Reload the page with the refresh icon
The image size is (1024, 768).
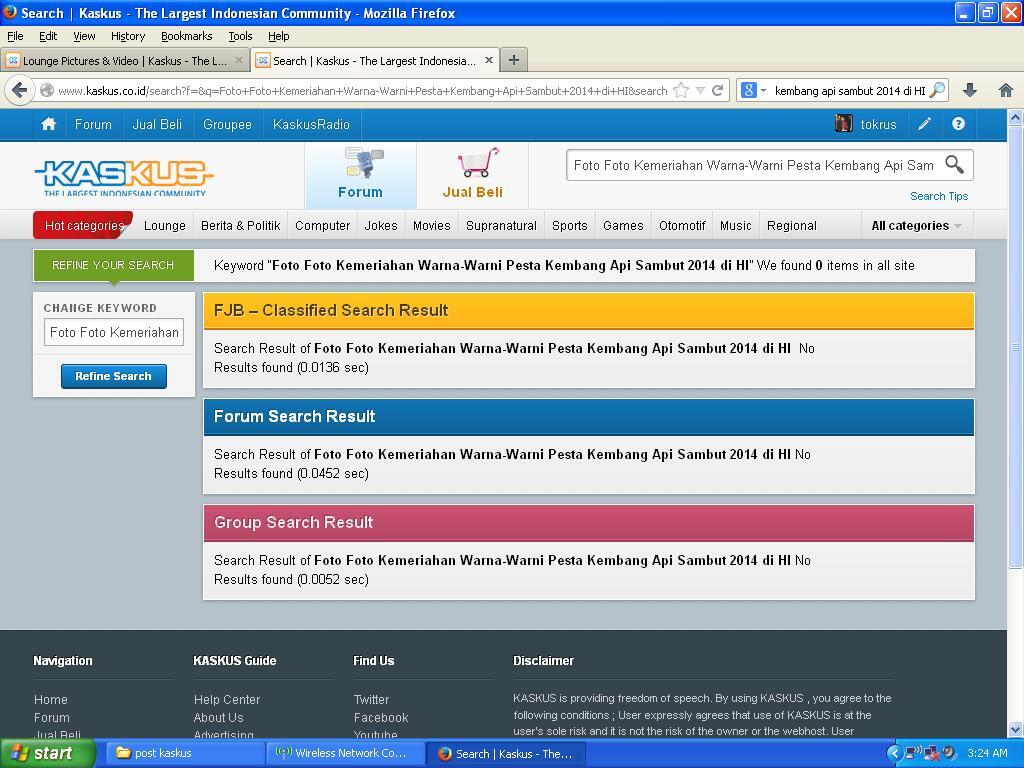(717, 90)
